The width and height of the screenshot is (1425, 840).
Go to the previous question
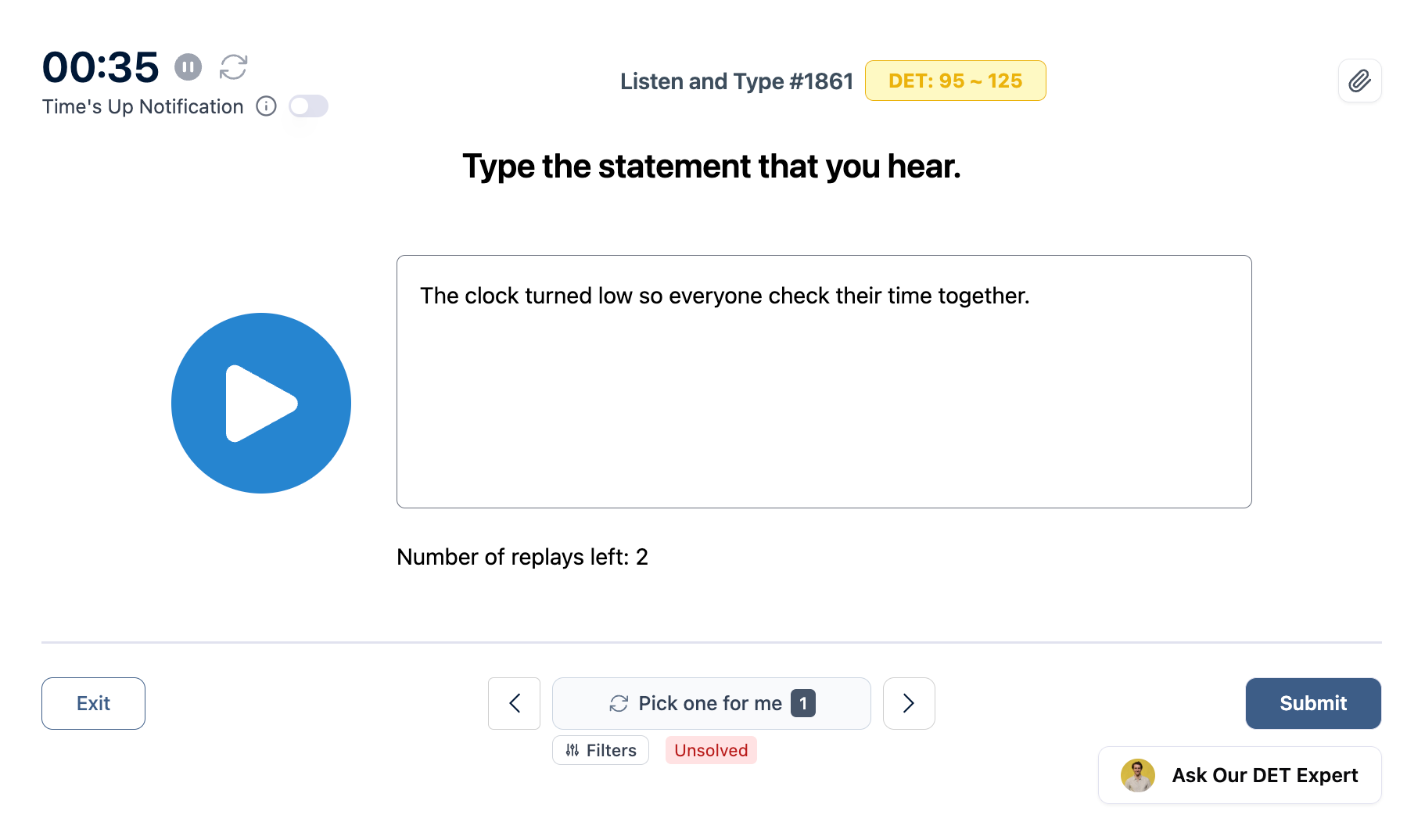514,703
